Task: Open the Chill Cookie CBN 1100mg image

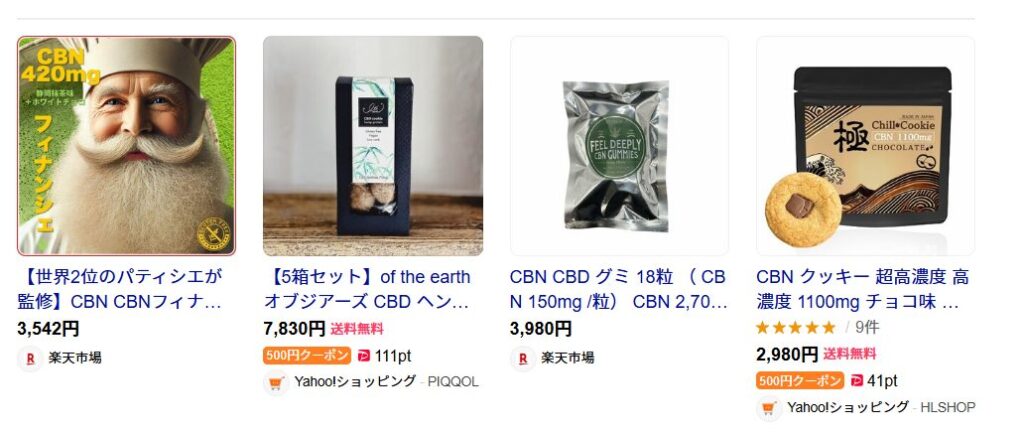Action: (x=865, y=146)
